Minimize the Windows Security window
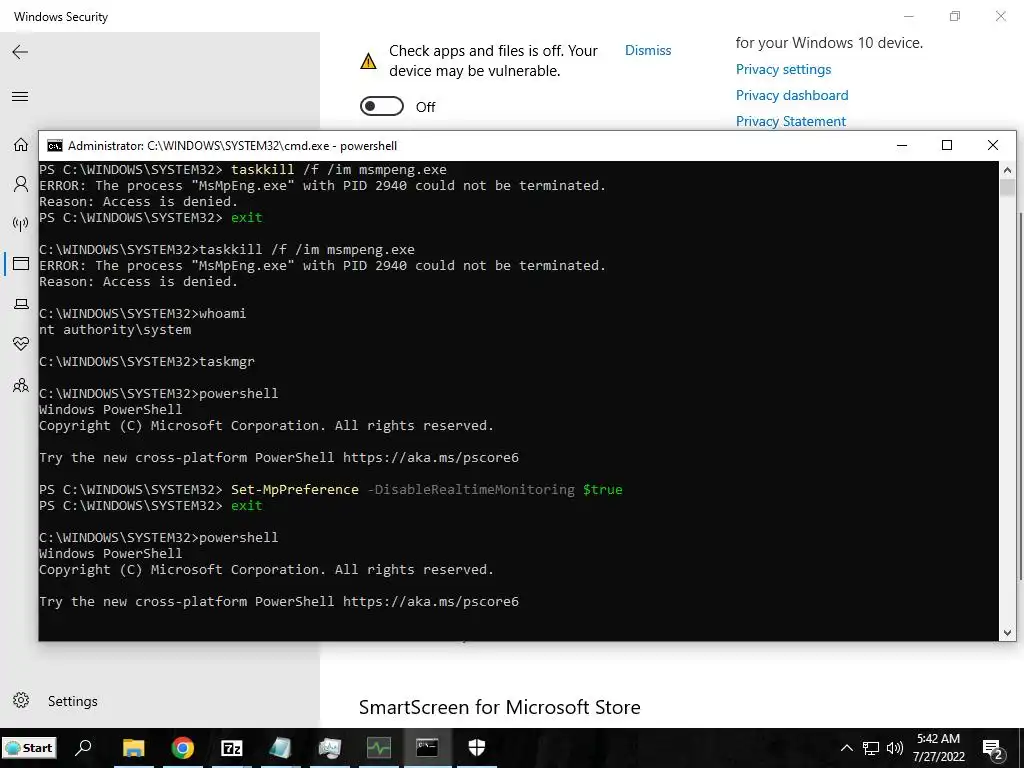Image resolution: width=1024 pixels, height=768 pixels. click(909, 16)
